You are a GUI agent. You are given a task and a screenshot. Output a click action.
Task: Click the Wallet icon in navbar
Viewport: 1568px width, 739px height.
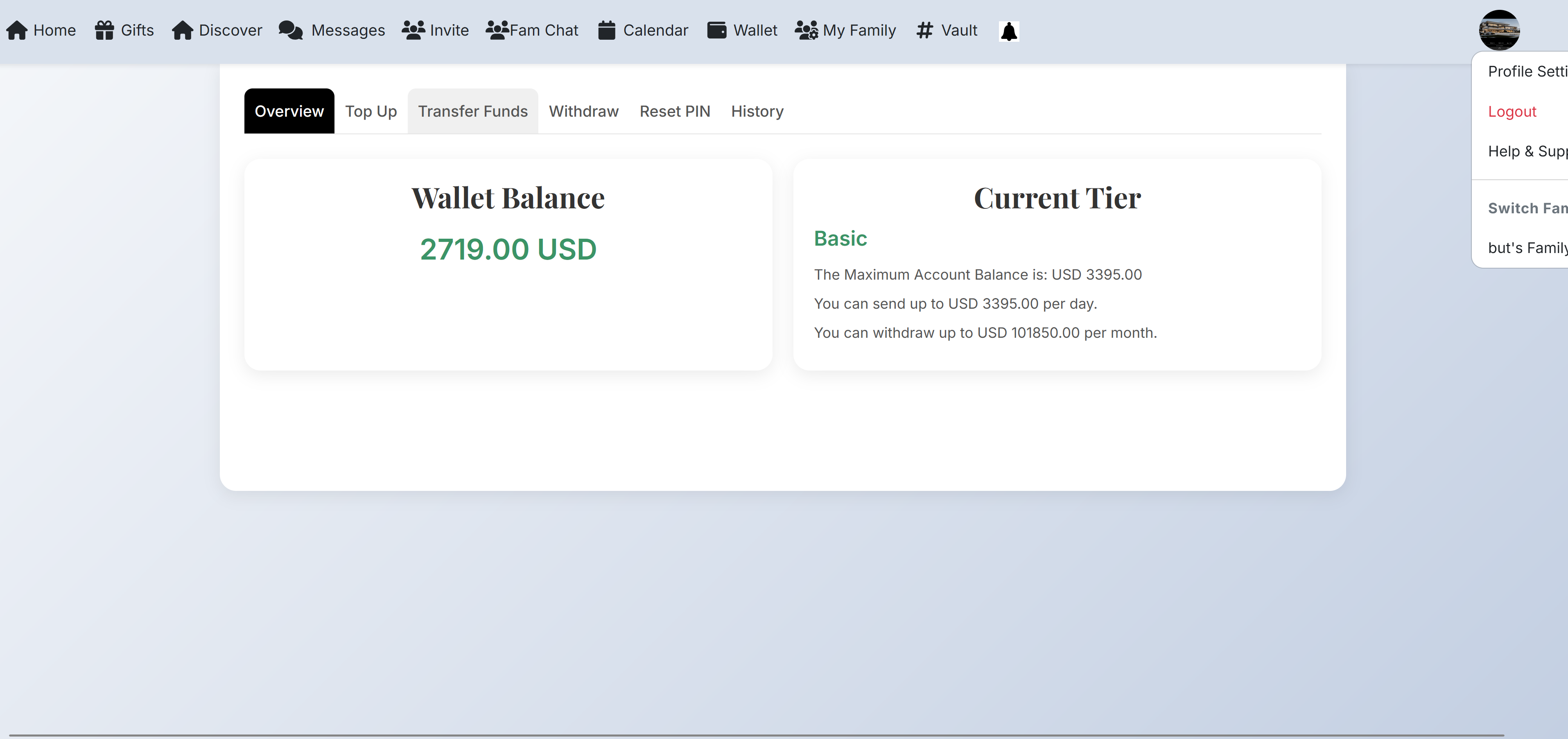(716, 30)
